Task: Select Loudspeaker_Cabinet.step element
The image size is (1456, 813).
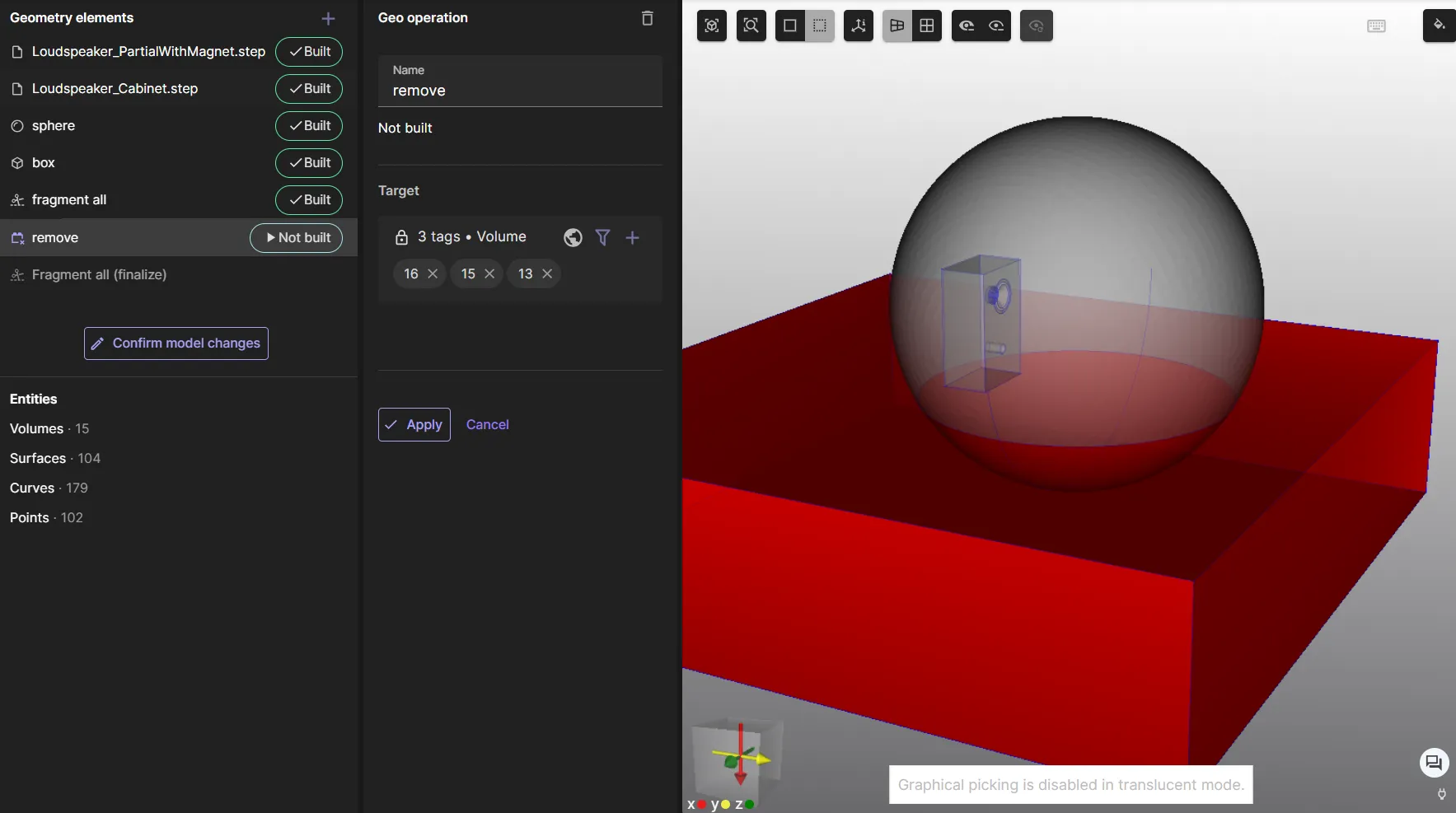Action: pos(115,88)
